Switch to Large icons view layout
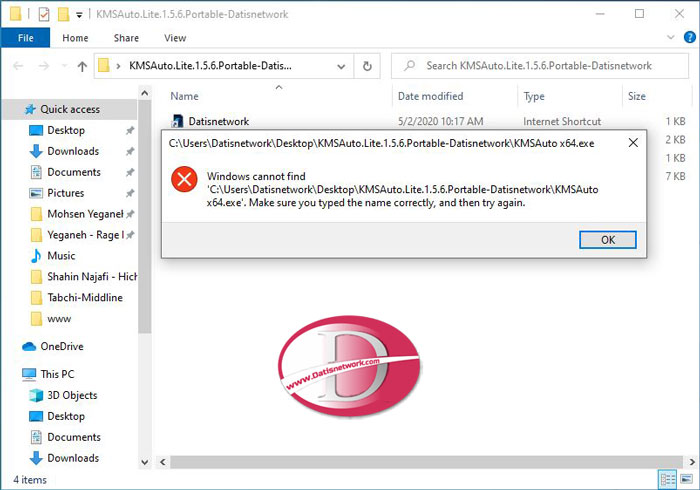Viewport: 700px width, 490px height. tap(686, 480)
